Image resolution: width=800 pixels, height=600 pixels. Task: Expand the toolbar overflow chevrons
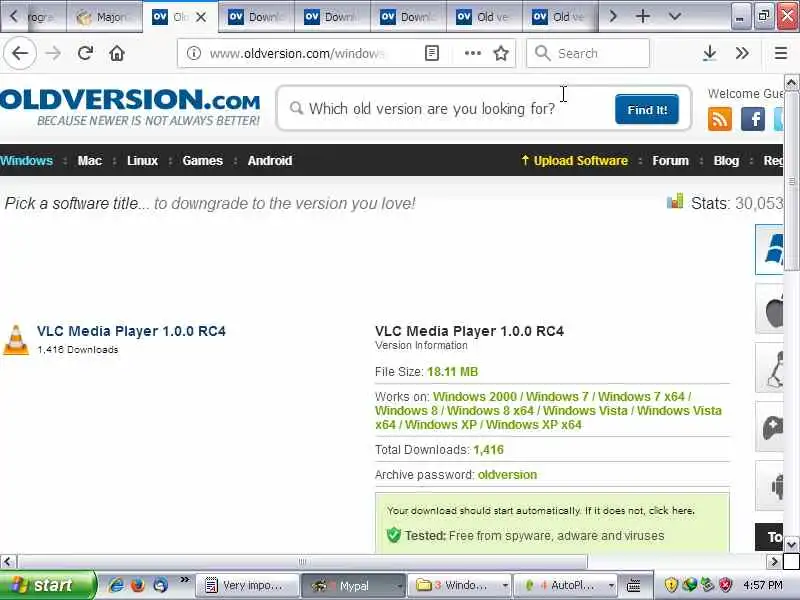(742, 53)
